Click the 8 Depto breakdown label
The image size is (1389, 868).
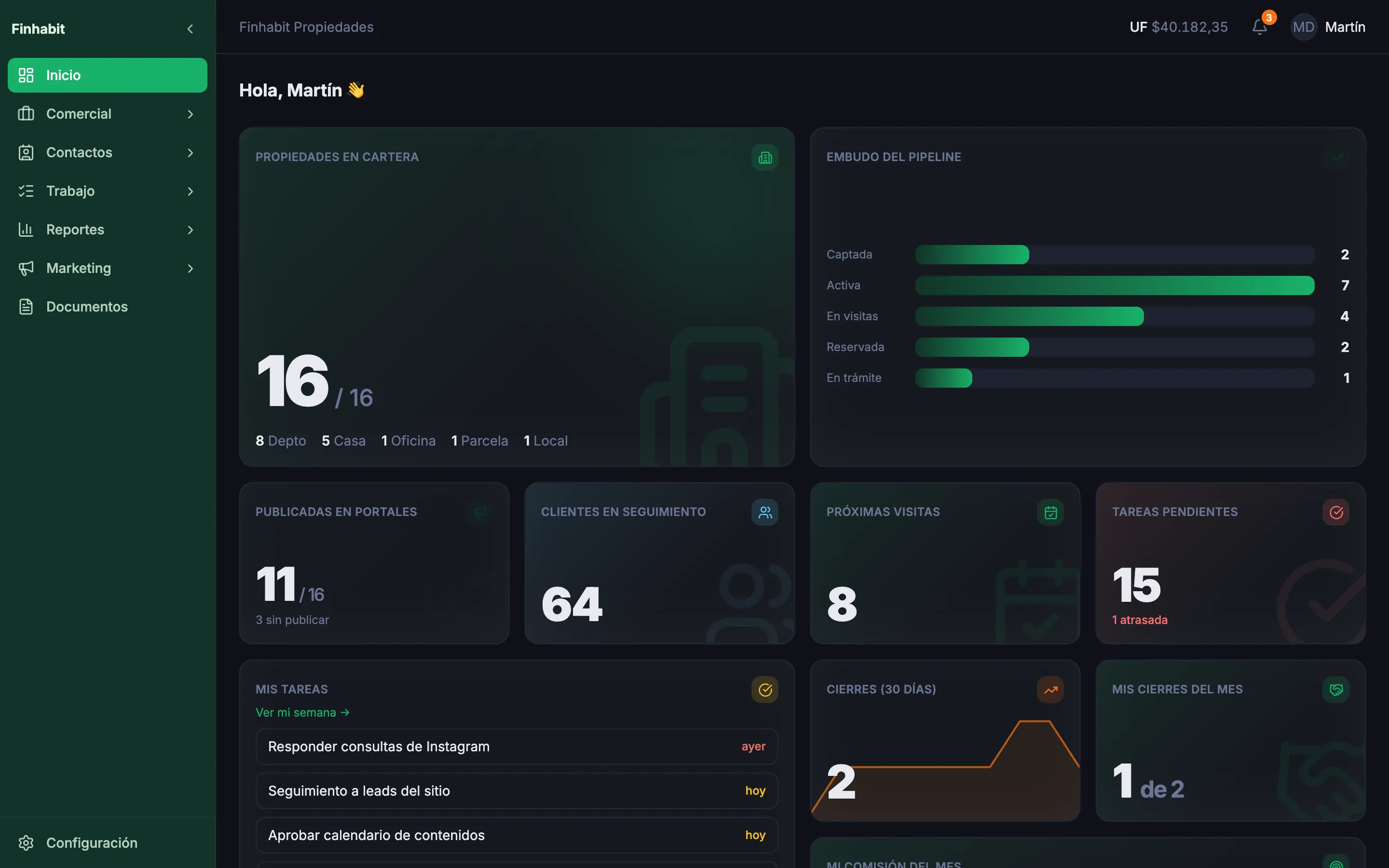click(281, 441)
